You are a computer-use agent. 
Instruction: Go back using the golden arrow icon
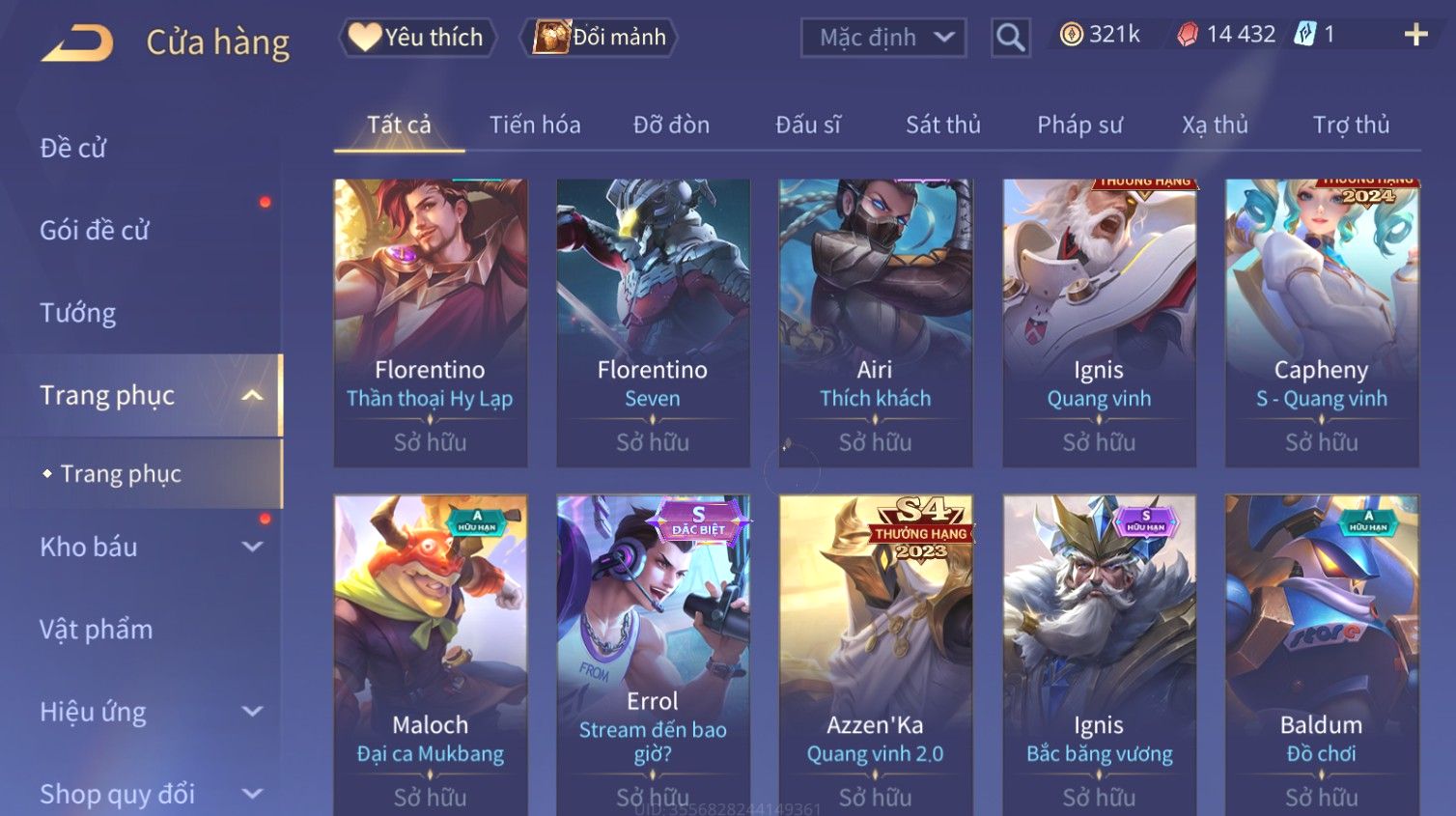(77, 42)
